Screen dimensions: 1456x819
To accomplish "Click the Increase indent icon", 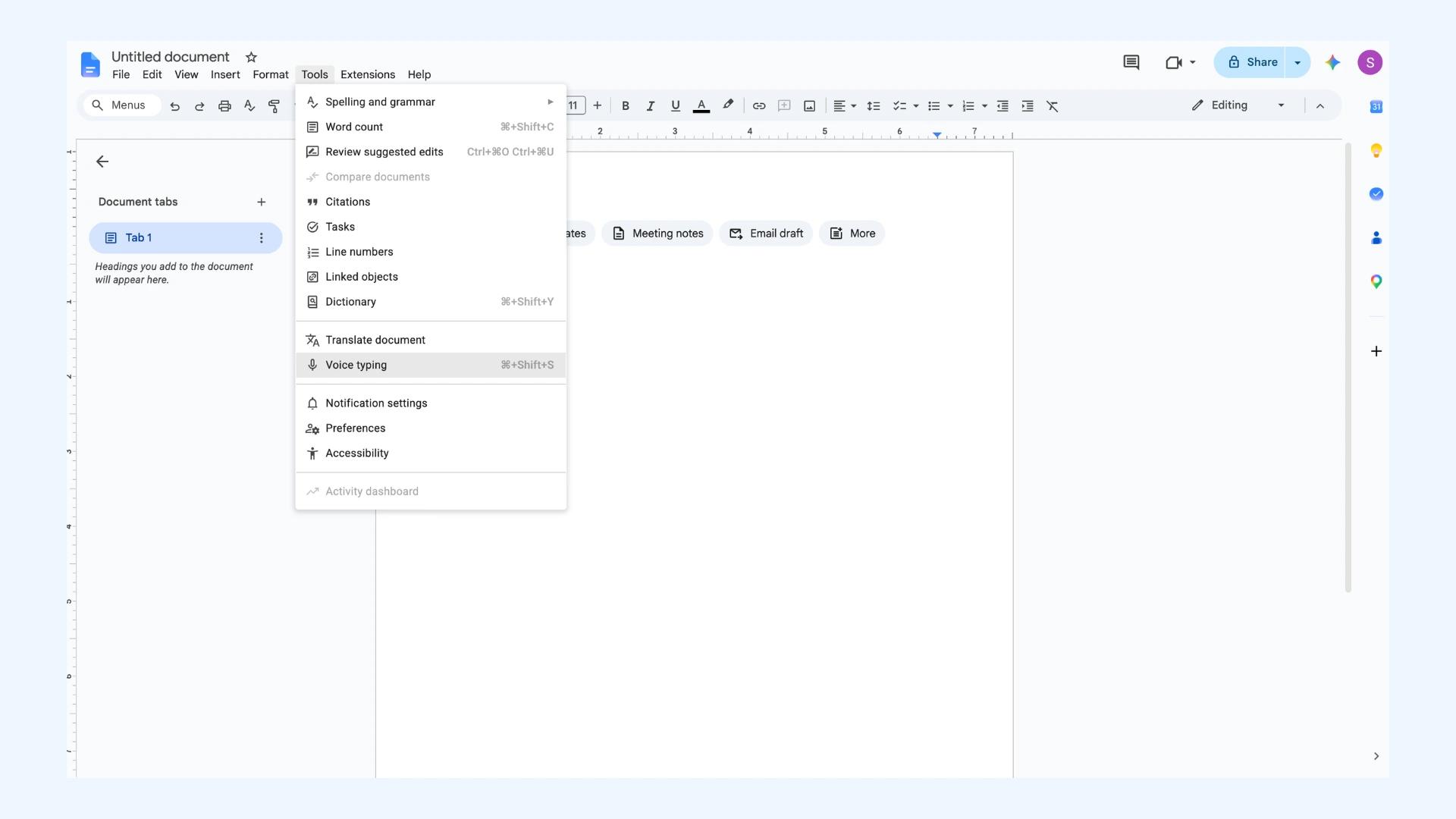I will click(1028, 106).
